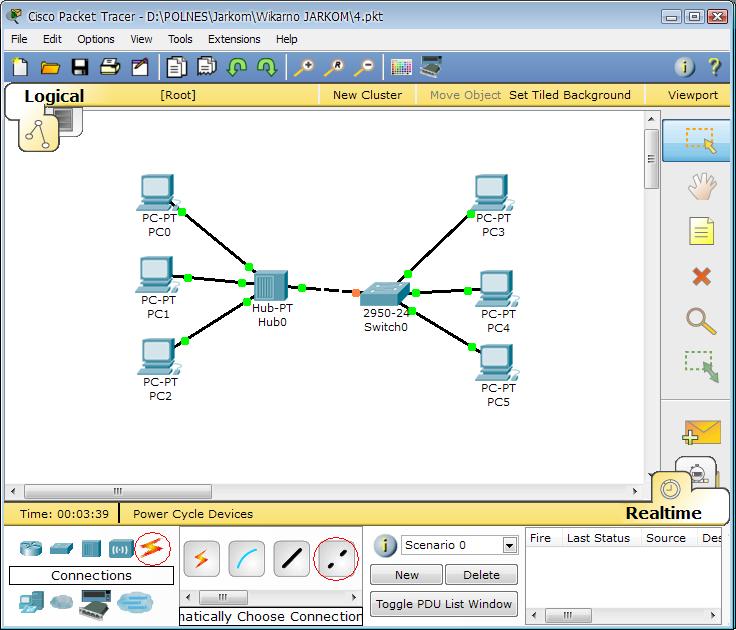Switch to Realtime mode tab
Viewport: 736px width, 630px height.
click(x=663, y=513)
